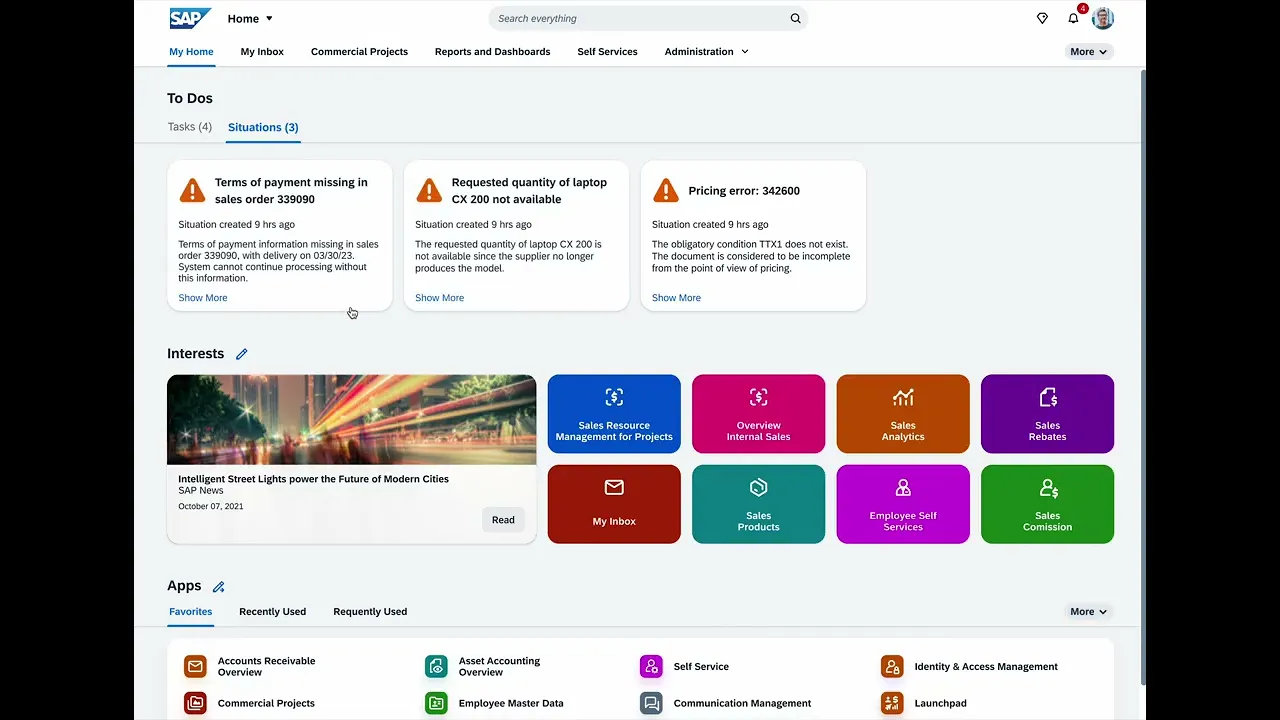Switch to the Tasks (4) tab
The height and width of the screenshot is (720, 1280).
pos(190,127)
